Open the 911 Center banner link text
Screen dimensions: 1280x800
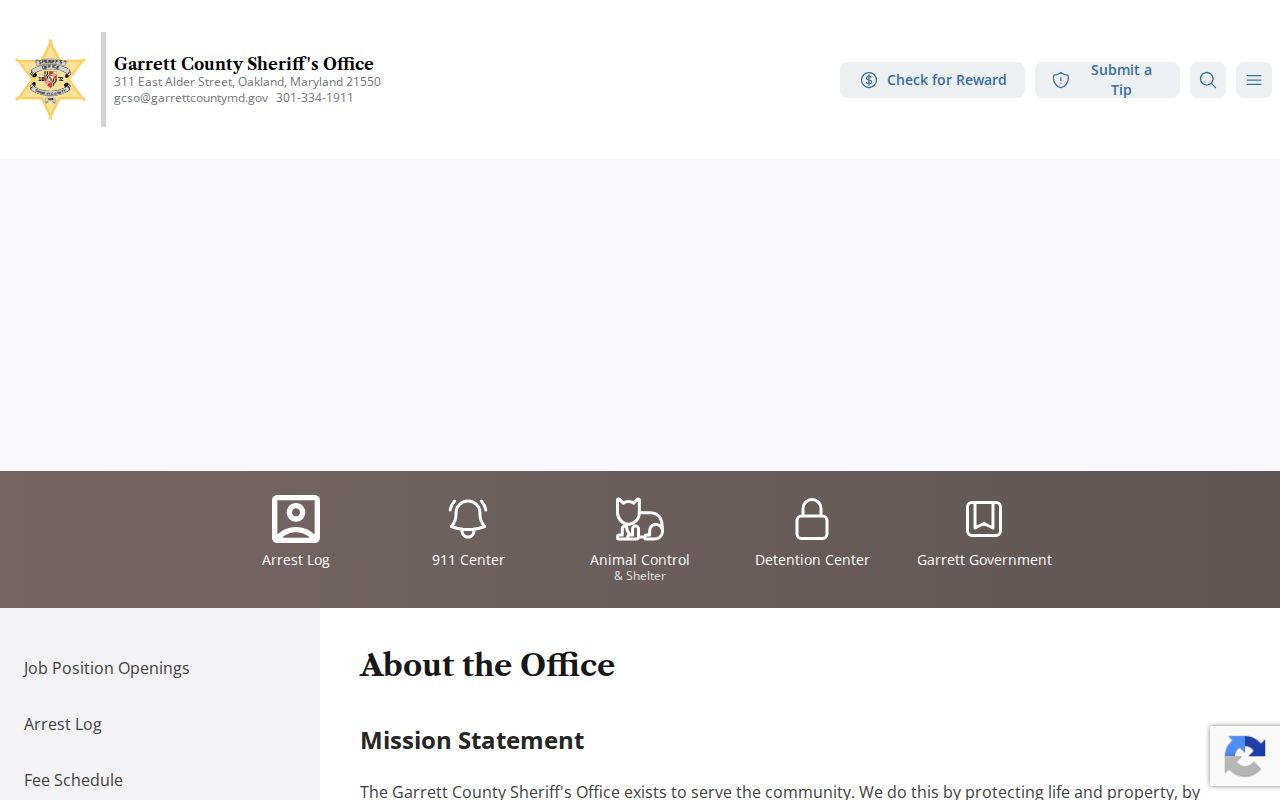coord(468,560)
